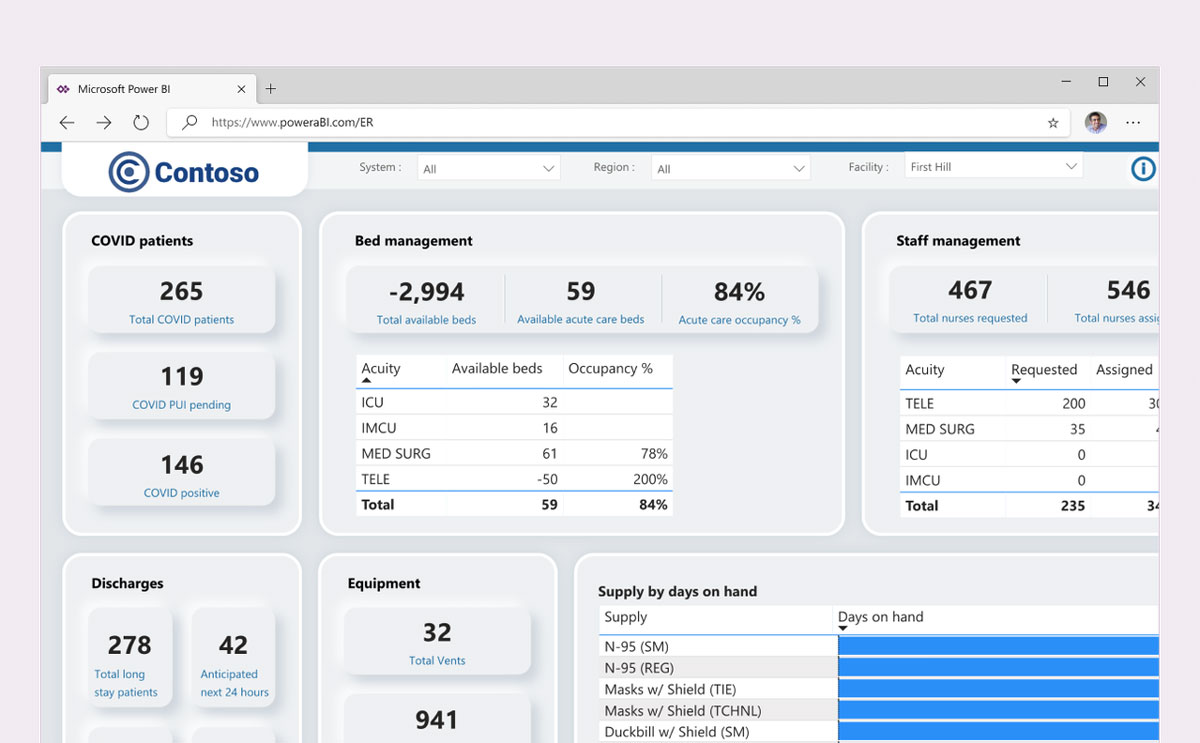Select the N-95 (REG) supply row

point(878,668)
